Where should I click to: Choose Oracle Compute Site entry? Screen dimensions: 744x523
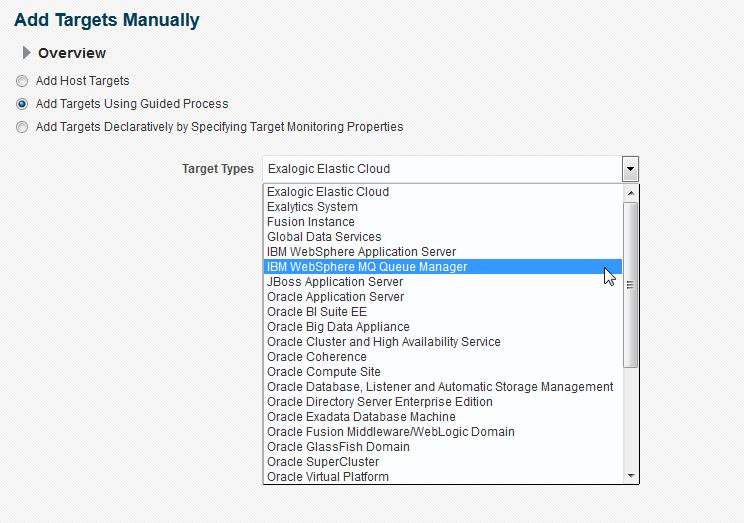click(443, 372)
